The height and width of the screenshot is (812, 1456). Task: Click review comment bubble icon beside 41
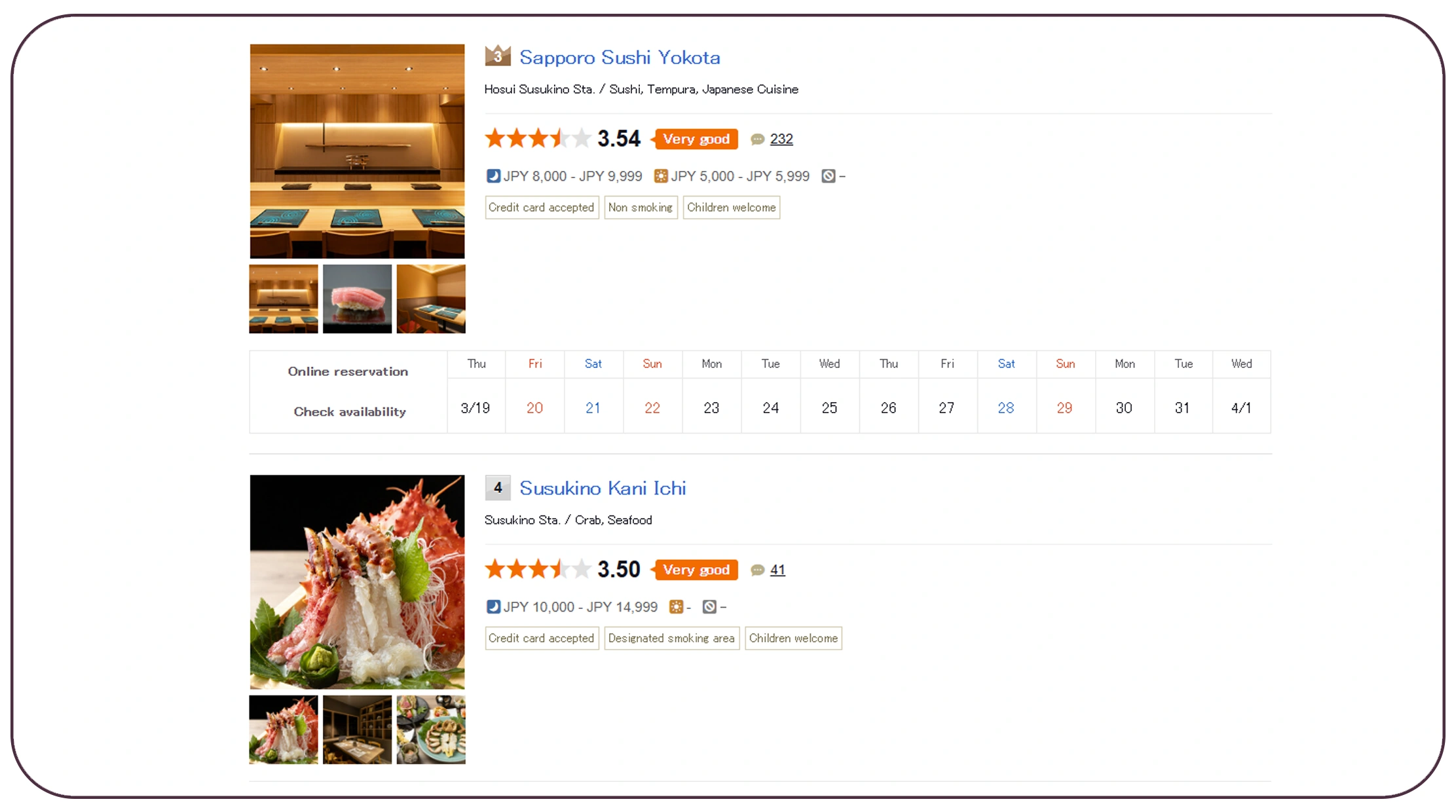(x=757, y=570)
